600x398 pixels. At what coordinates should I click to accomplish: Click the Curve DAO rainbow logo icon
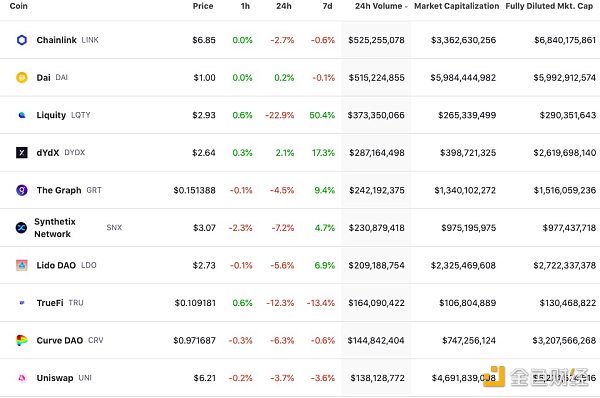click(x=22, y=340)
